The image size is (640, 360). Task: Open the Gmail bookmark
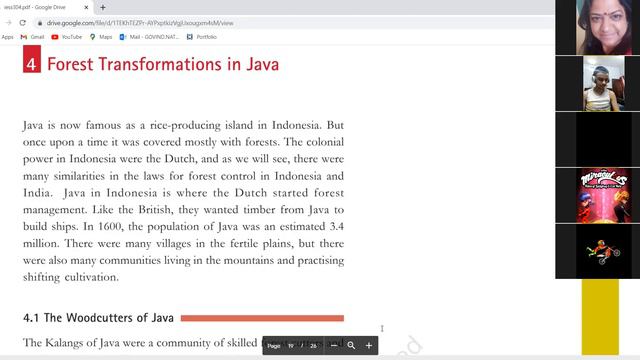click(33, 37)
